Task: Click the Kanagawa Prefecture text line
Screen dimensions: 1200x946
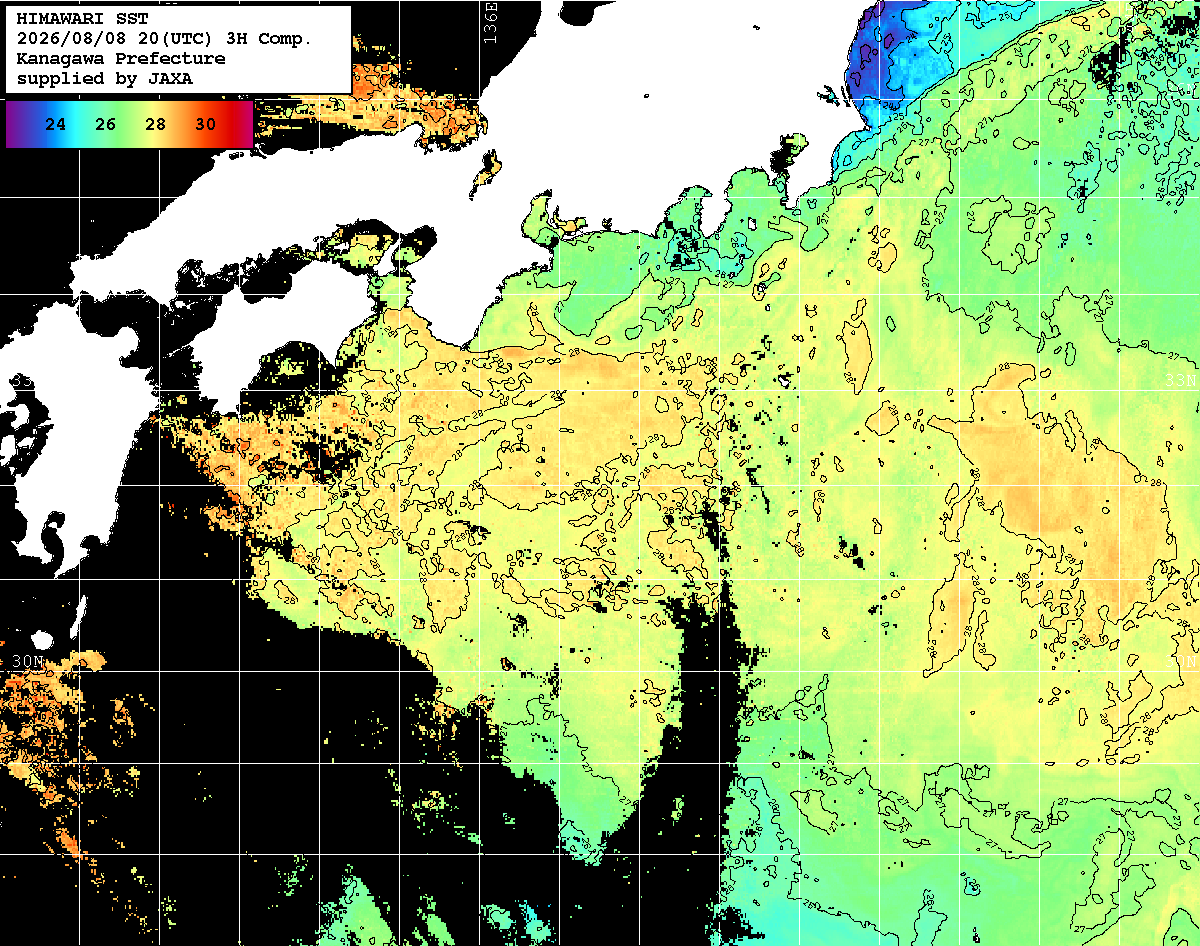Action: (120, 59)
